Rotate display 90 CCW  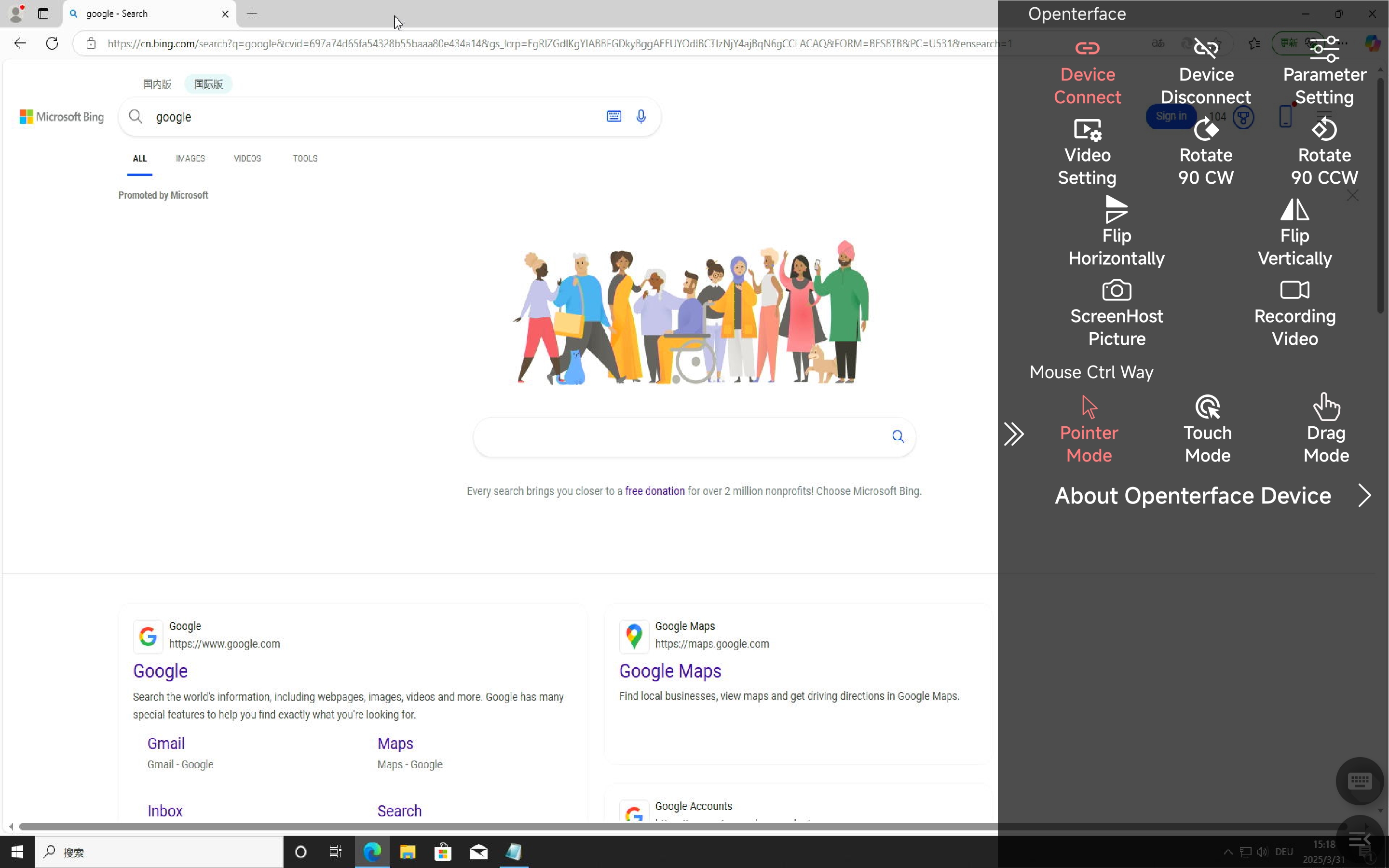[1324, 130]
